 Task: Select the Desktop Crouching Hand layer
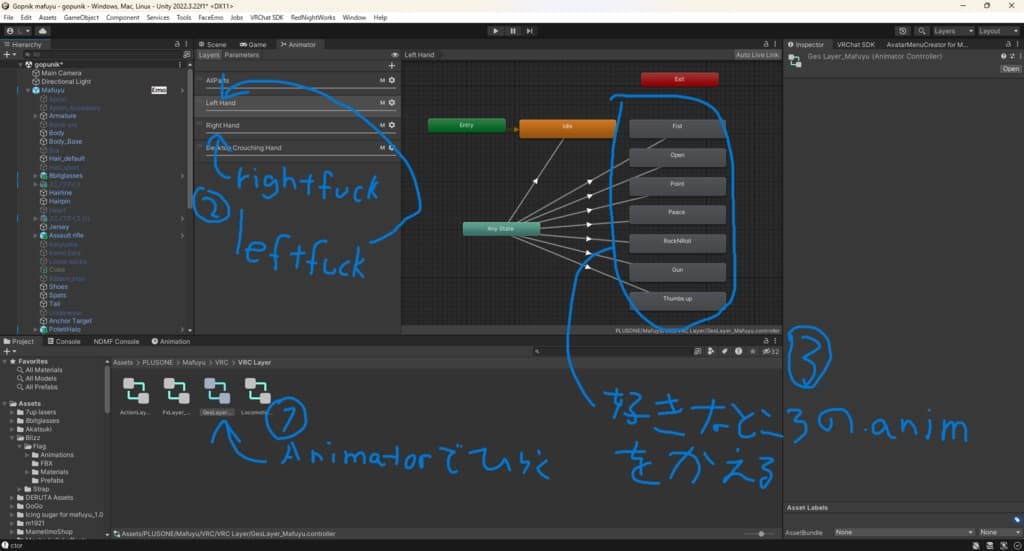click(x=298, y=148)
